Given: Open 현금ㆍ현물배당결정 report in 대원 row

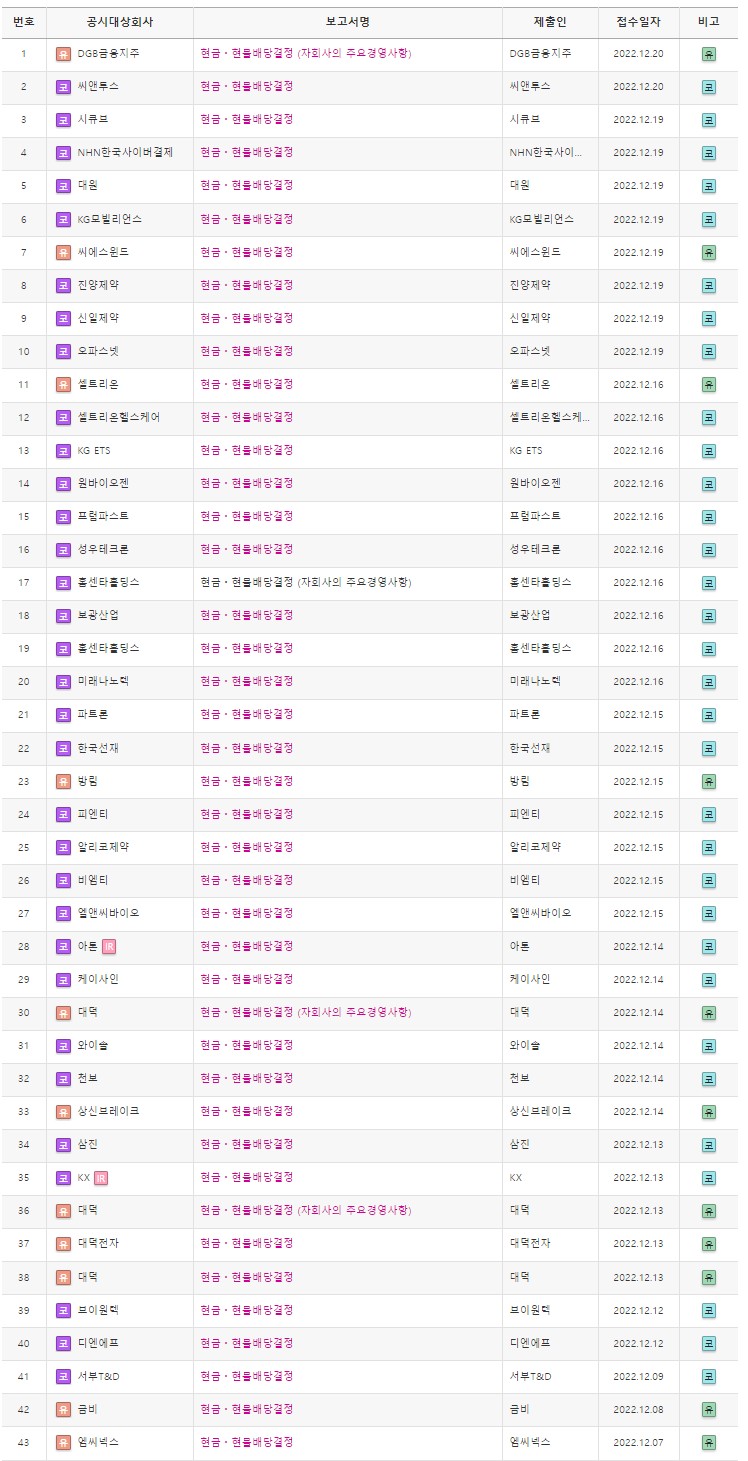Looking at the screenshot, I should (x=246, y=185).
